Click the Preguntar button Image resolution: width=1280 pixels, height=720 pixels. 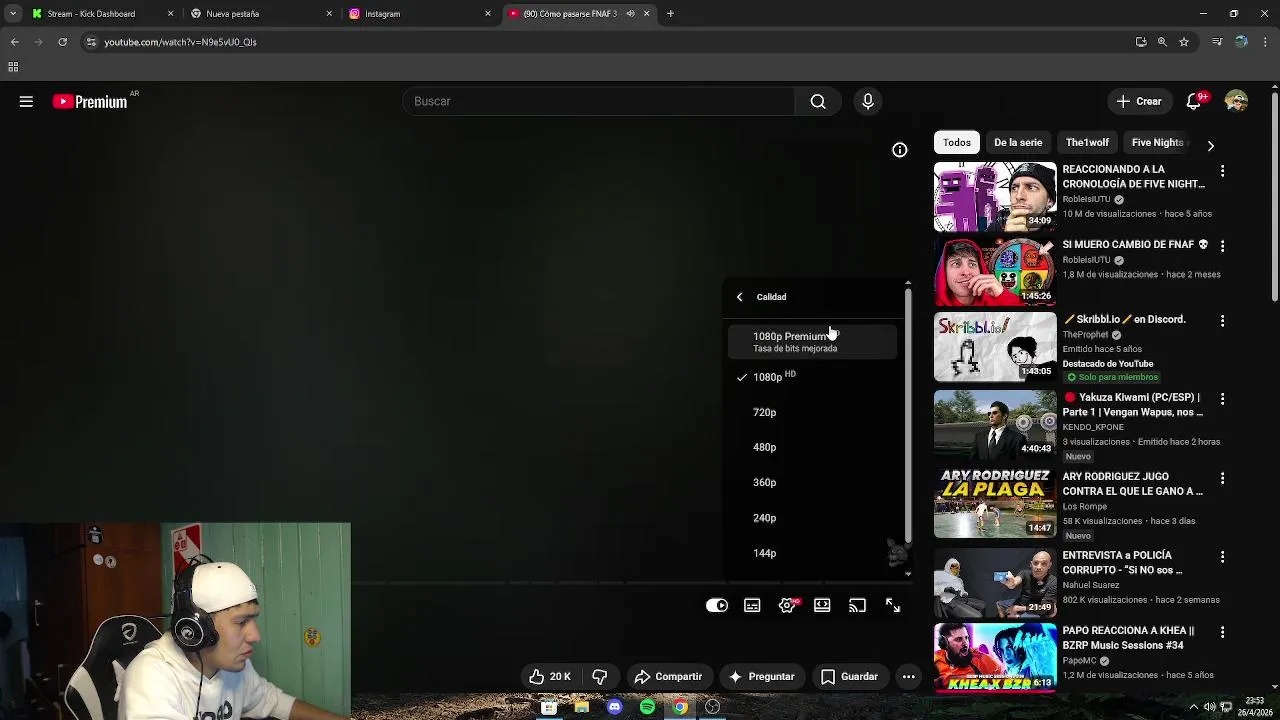(762, 676)
